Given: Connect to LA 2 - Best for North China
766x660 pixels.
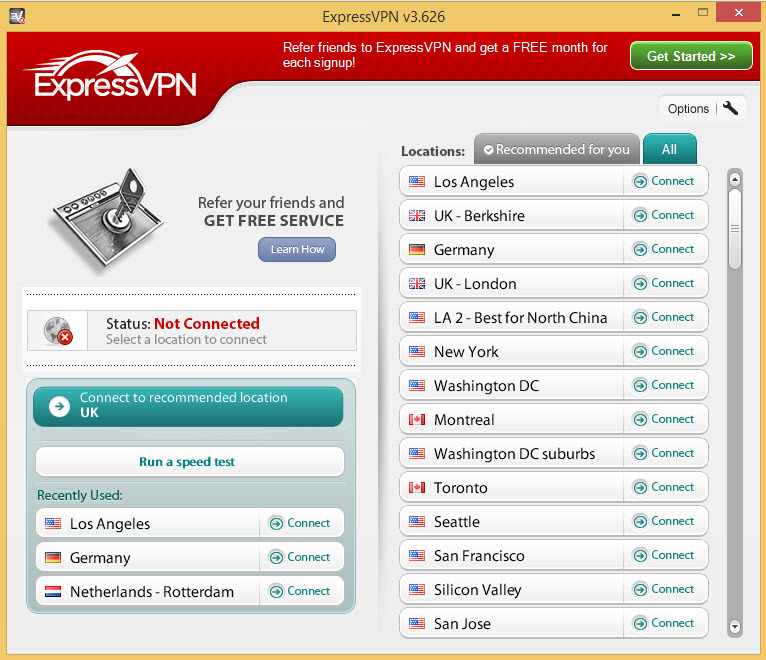Looking at the screenshot, I should click(x=663, y=317).
